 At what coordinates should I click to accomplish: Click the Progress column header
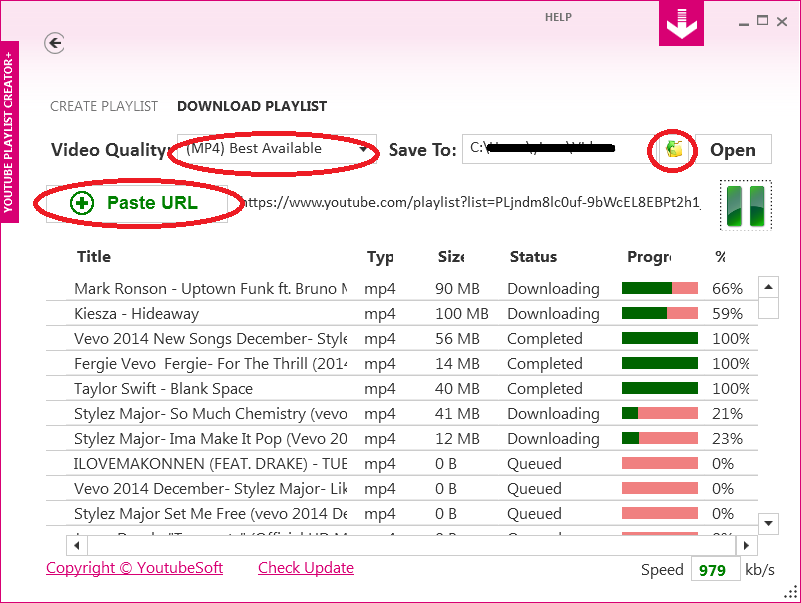[x=649, y=257]
